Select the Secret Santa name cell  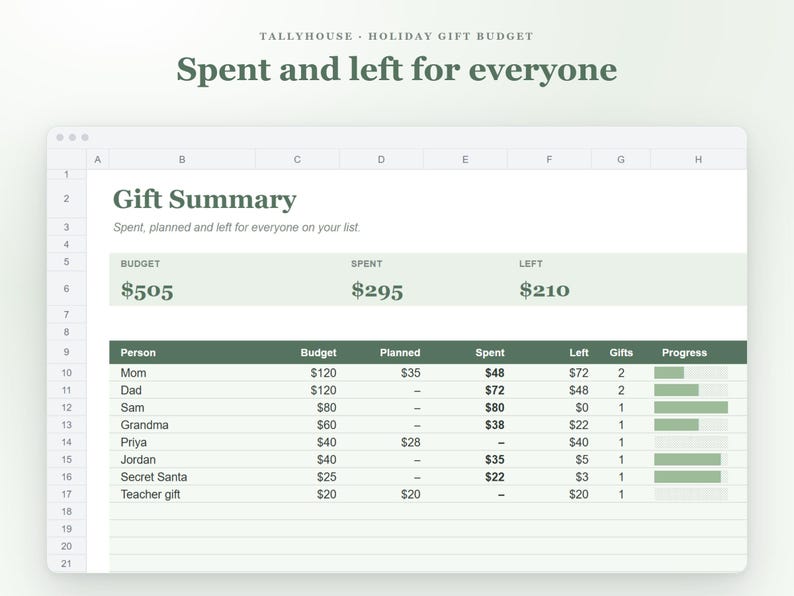click(182, 477)
